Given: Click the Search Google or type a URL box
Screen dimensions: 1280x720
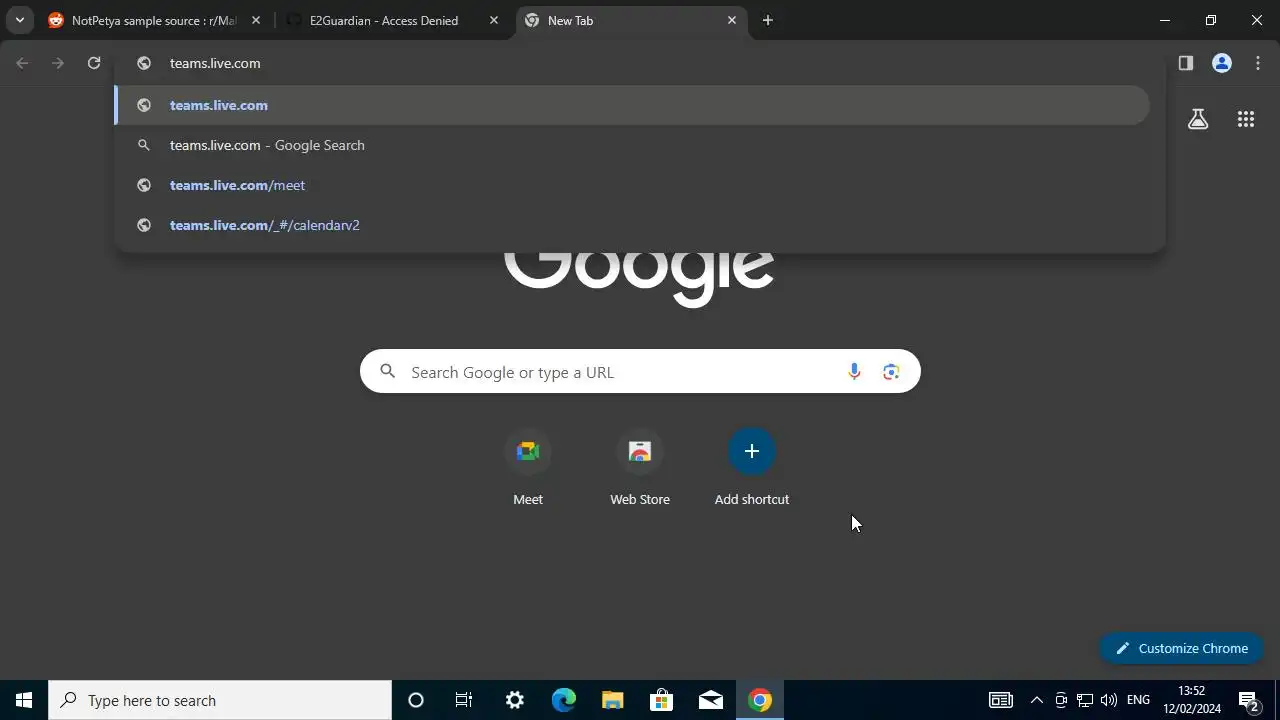Looking at the screenshot, I should point(640,372).
